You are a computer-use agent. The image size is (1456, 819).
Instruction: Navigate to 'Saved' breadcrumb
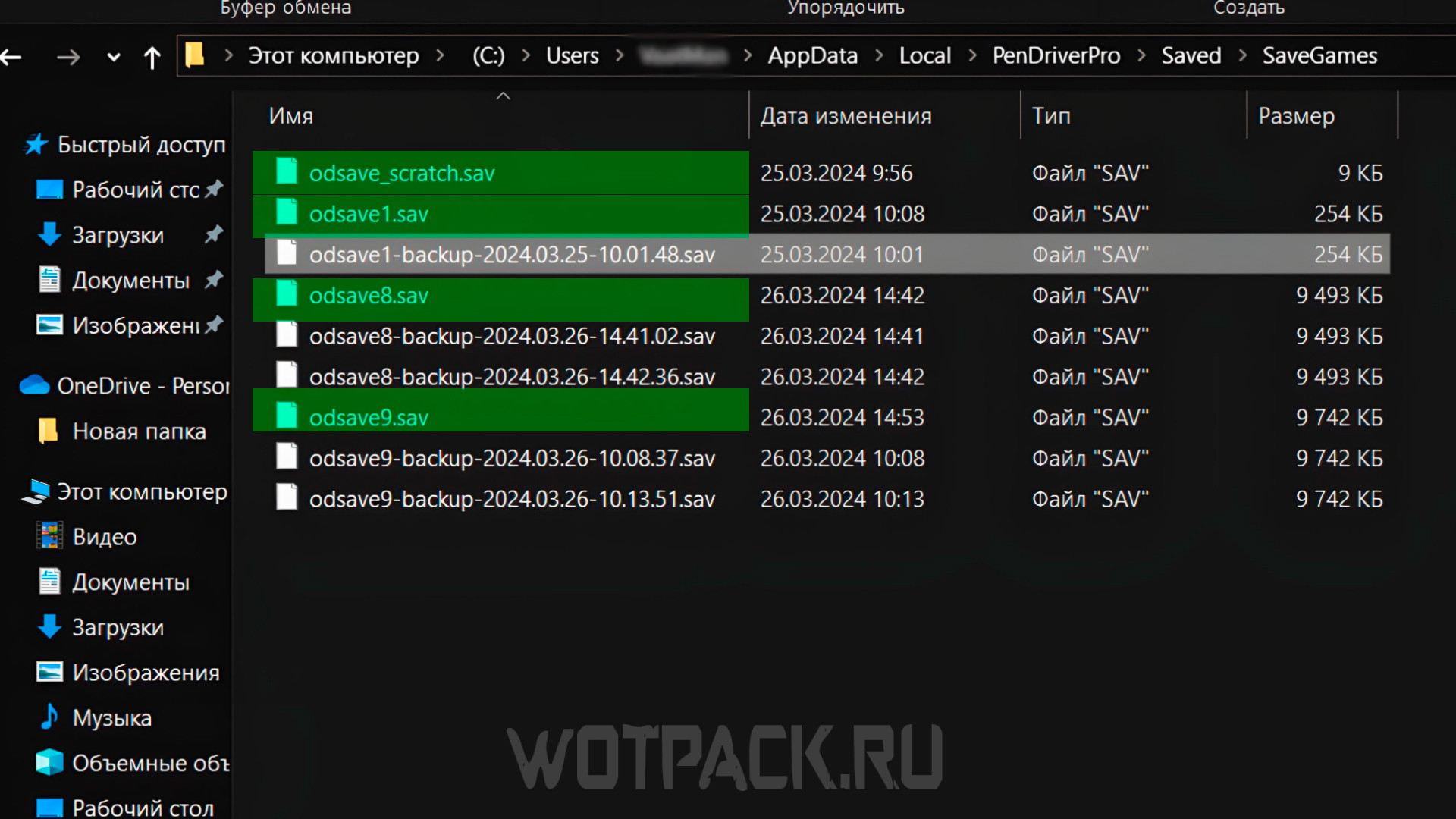coord(1191,56)
